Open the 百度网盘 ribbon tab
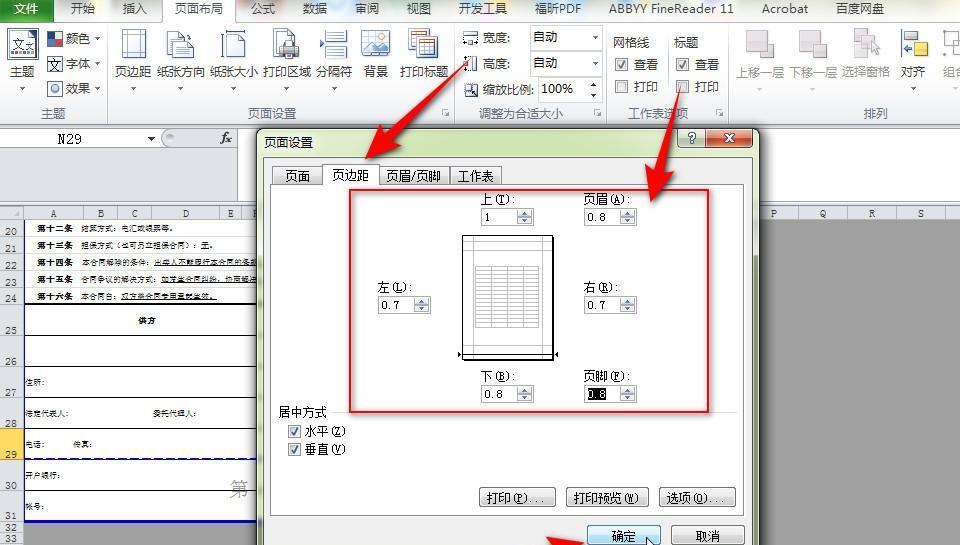 coord(860,9)
